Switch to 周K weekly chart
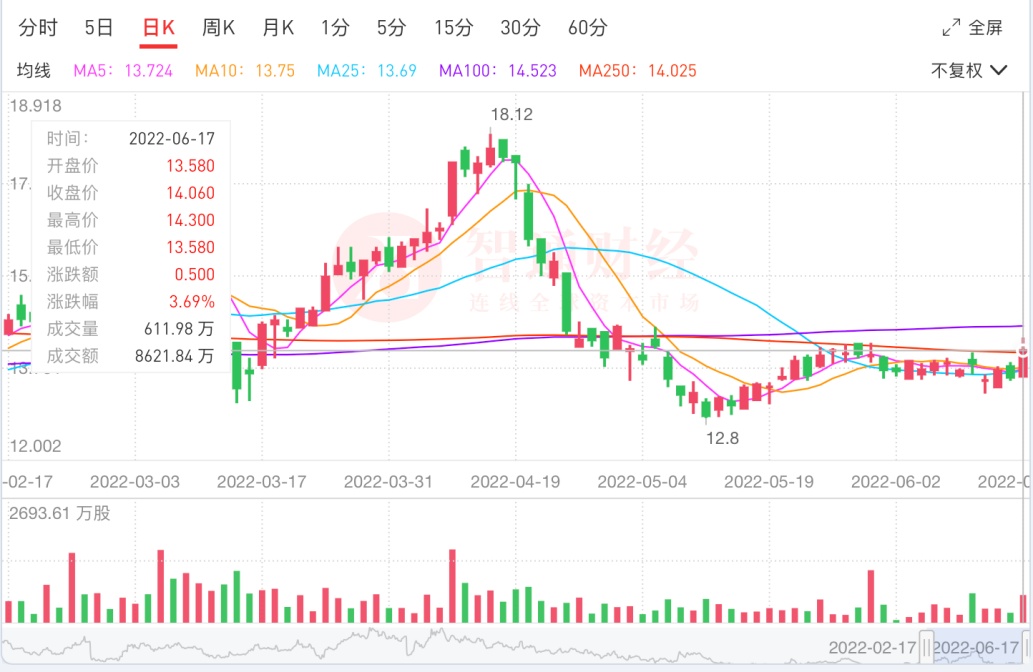The width and height of the screenshot is (1033, 672). (x=219, y=28)
